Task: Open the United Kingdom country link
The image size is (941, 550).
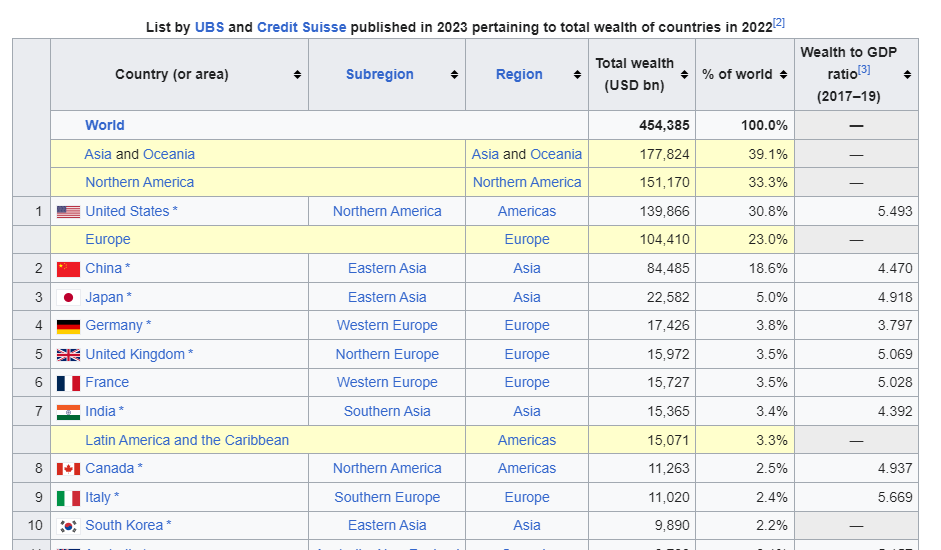Action: 135,354
